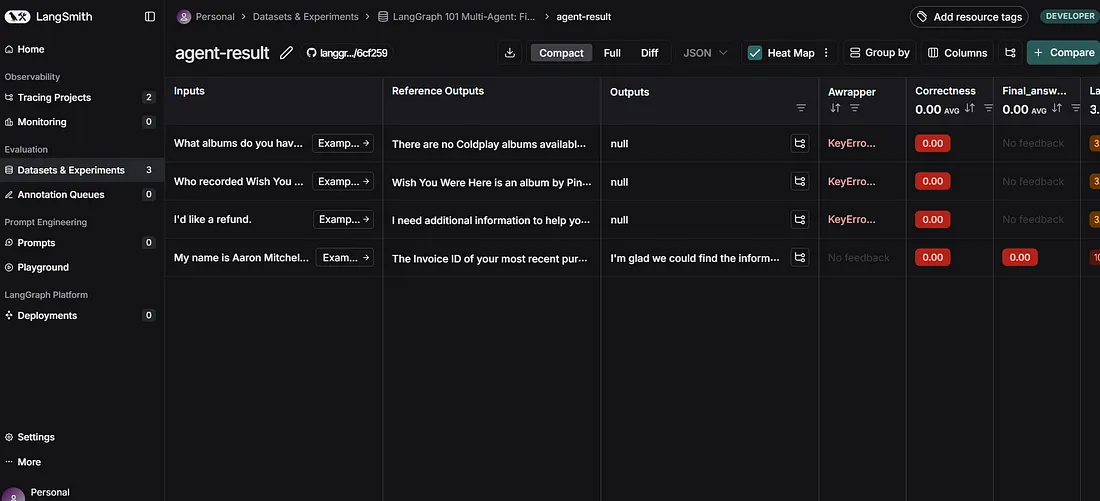Image resolution: width=1100 pixels, height=501 pixels.
Task: Go to Annotation Queues
Action: click(x=60, y=195)
